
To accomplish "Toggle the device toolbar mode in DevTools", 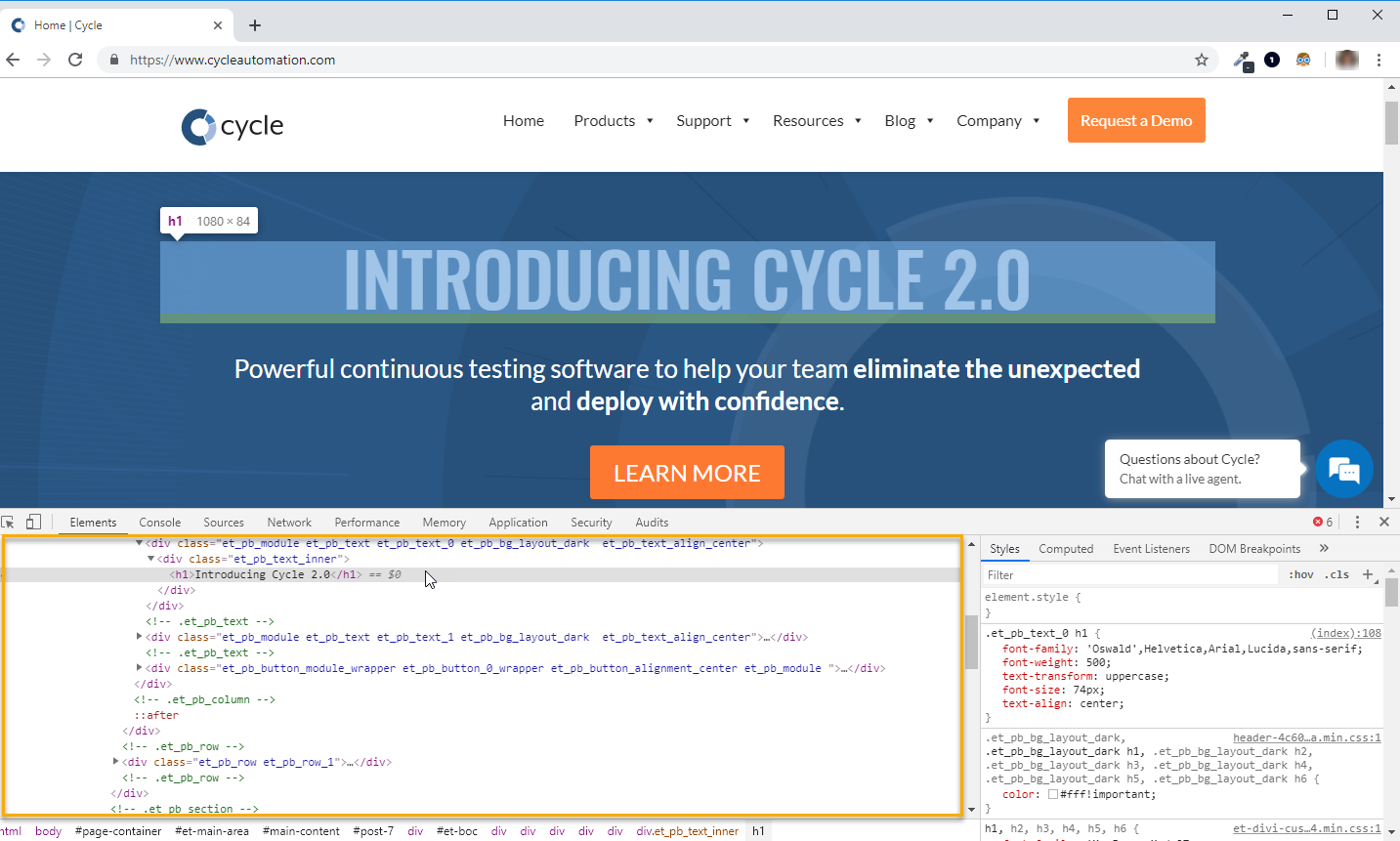I will coord(33,522).
